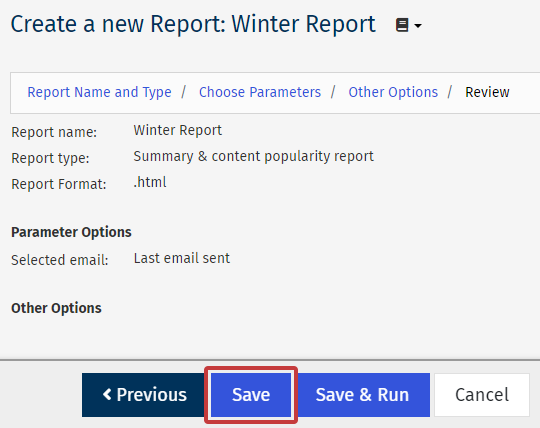Click the Summary & content popularity report text
540x428 pixels.
[253, 157]
